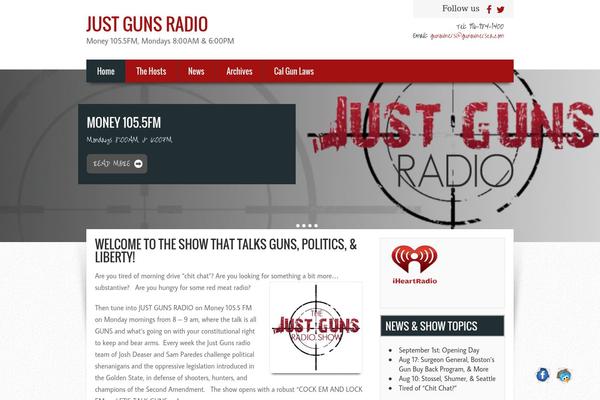Click the large Just Guns Radio banner logo

coord(453,151)
